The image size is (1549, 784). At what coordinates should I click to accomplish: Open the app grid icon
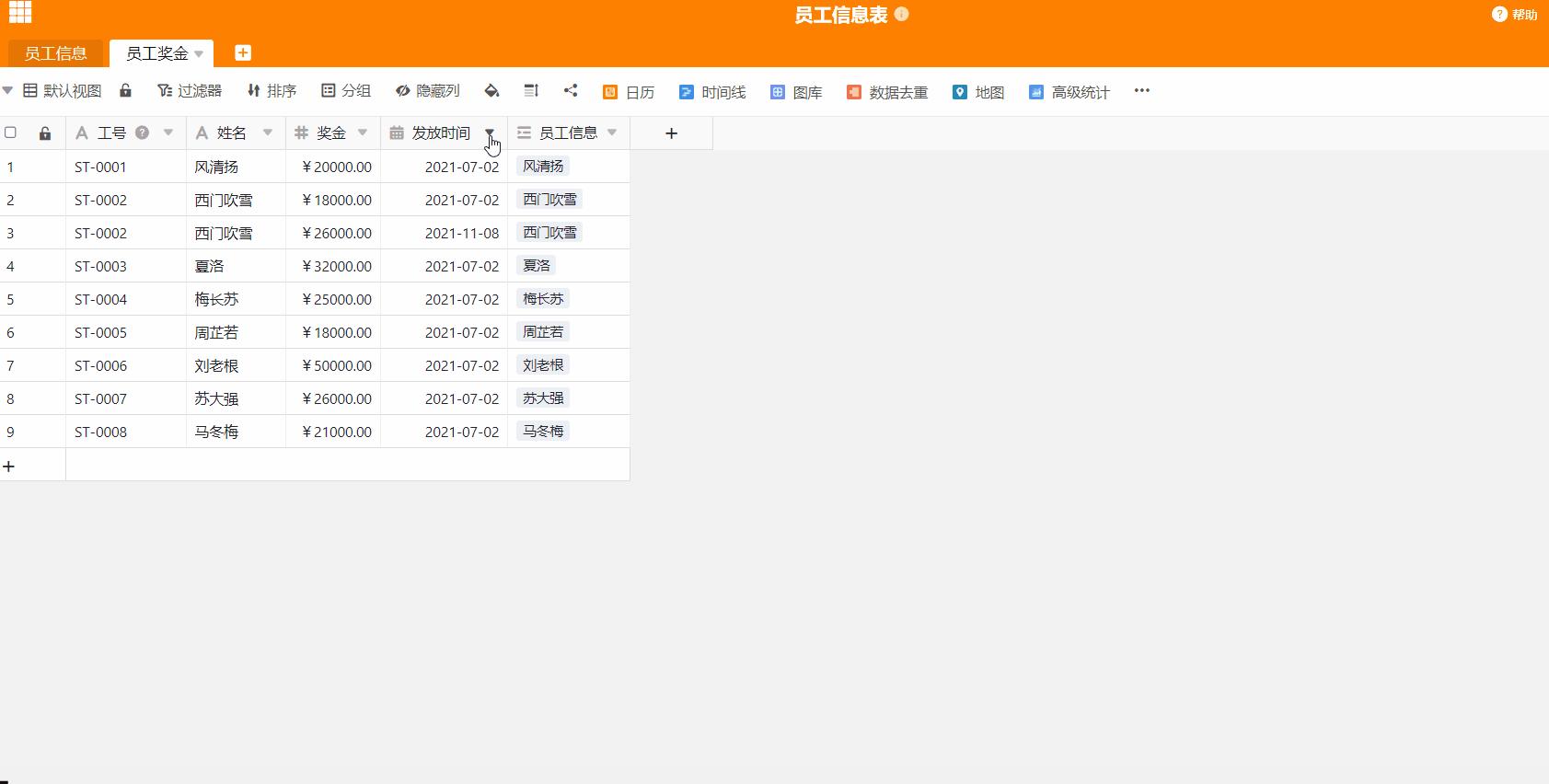[x=20, y=12]
